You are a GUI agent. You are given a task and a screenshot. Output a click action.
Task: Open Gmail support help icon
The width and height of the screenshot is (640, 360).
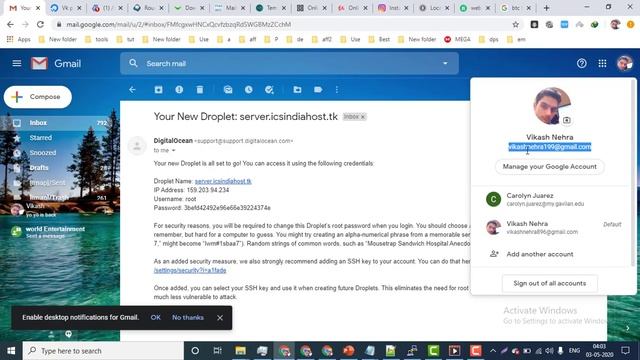(x=582, y=63)
